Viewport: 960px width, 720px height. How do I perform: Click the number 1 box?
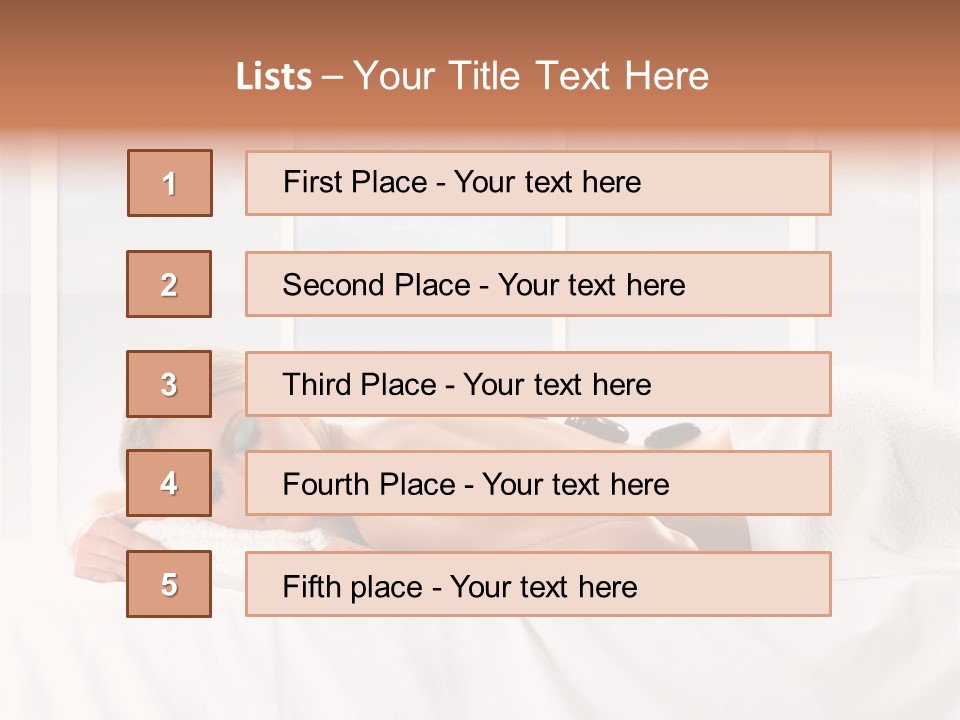pos(170,183)
